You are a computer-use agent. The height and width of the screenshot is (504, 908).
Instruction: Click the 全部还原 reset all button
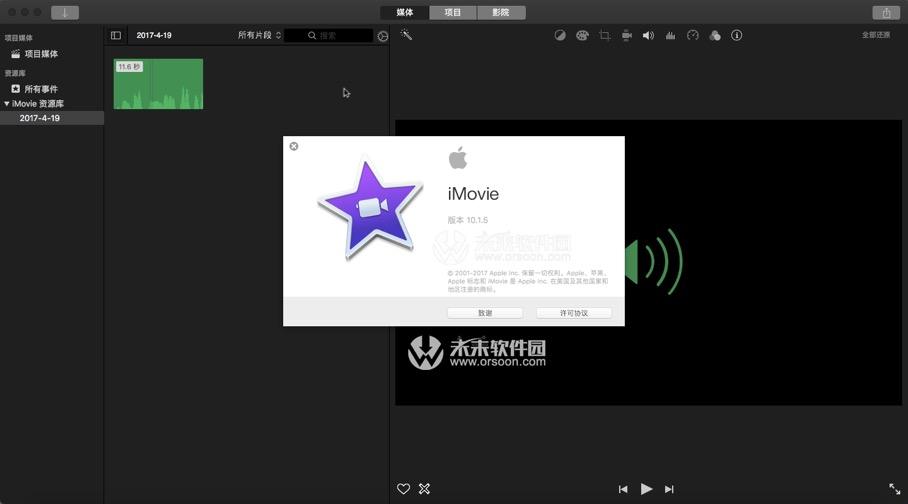876,35
